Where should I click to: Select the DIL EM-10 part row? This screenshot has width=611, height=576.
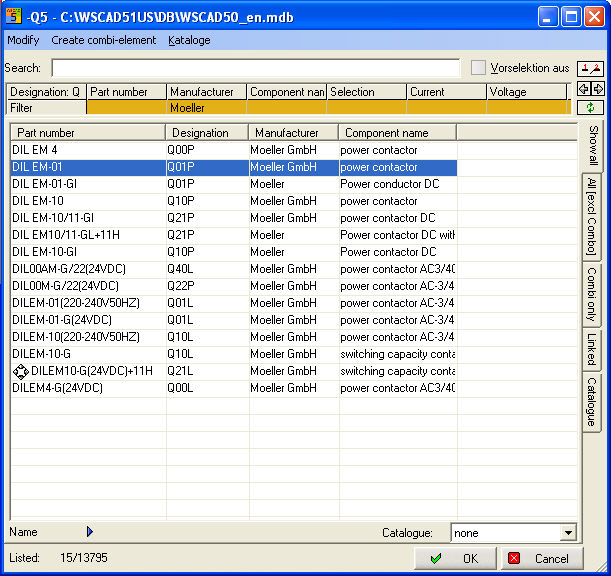coord(234,201)
